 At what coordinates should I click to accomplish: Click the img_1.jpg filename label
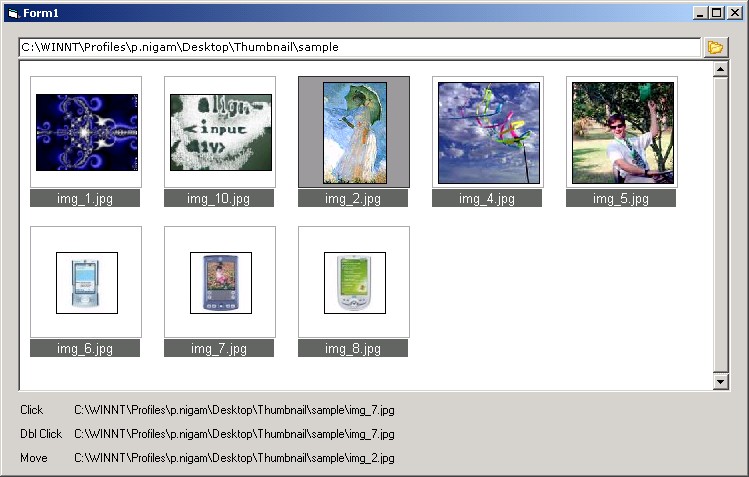click(x=85, y=199)
